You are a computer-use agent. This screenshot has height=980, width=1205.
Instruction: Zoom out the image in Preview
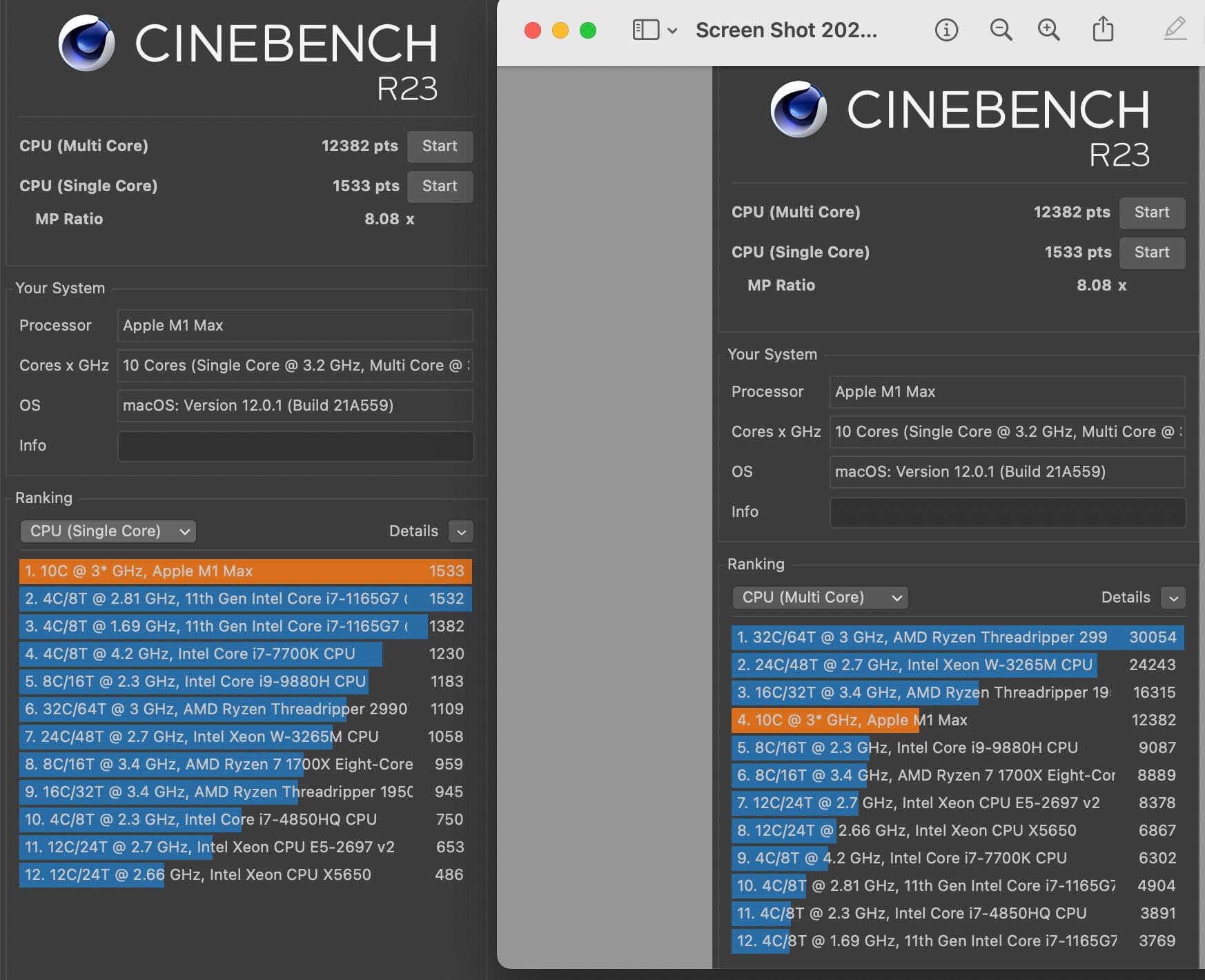click(x=1001, y=30)
